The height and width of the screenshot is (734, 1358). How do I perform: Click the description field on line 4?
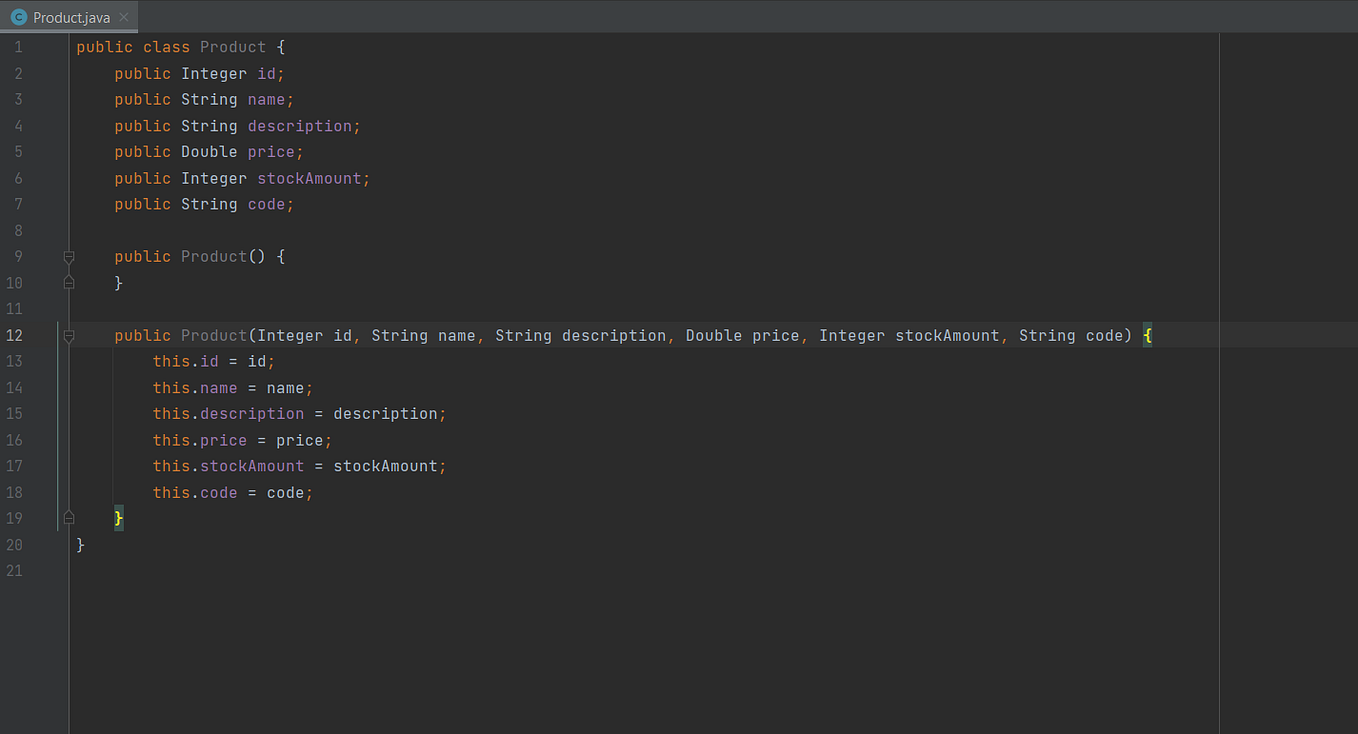301,125
